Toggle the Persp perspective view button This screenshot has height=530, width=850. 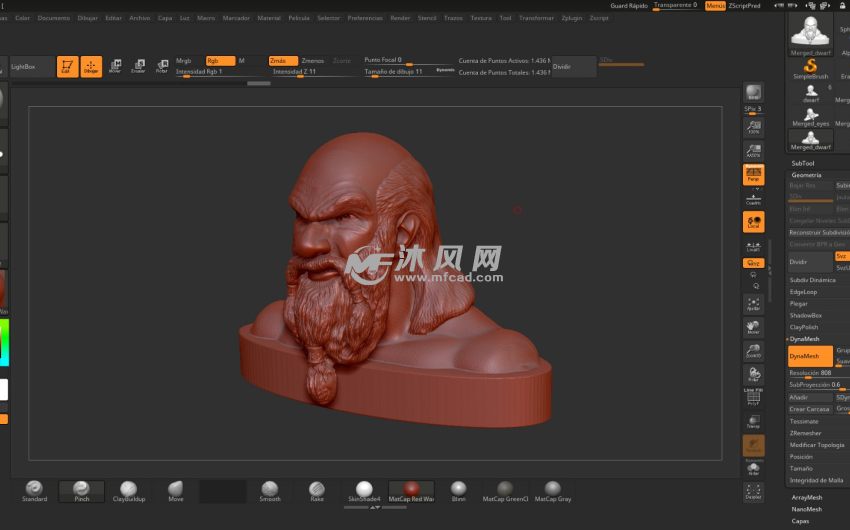click(x=753, y=175)
